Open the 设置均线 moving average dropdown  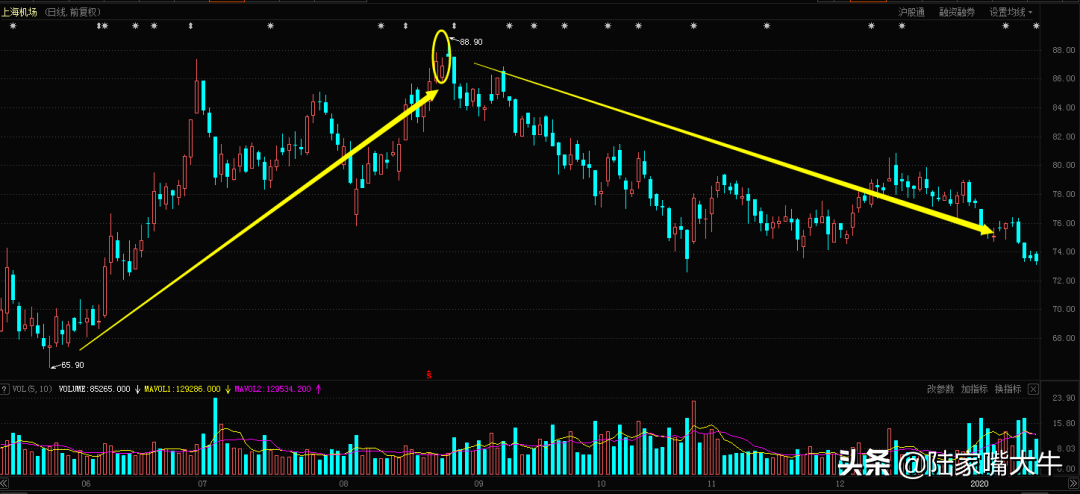(x=1011, y=12)
